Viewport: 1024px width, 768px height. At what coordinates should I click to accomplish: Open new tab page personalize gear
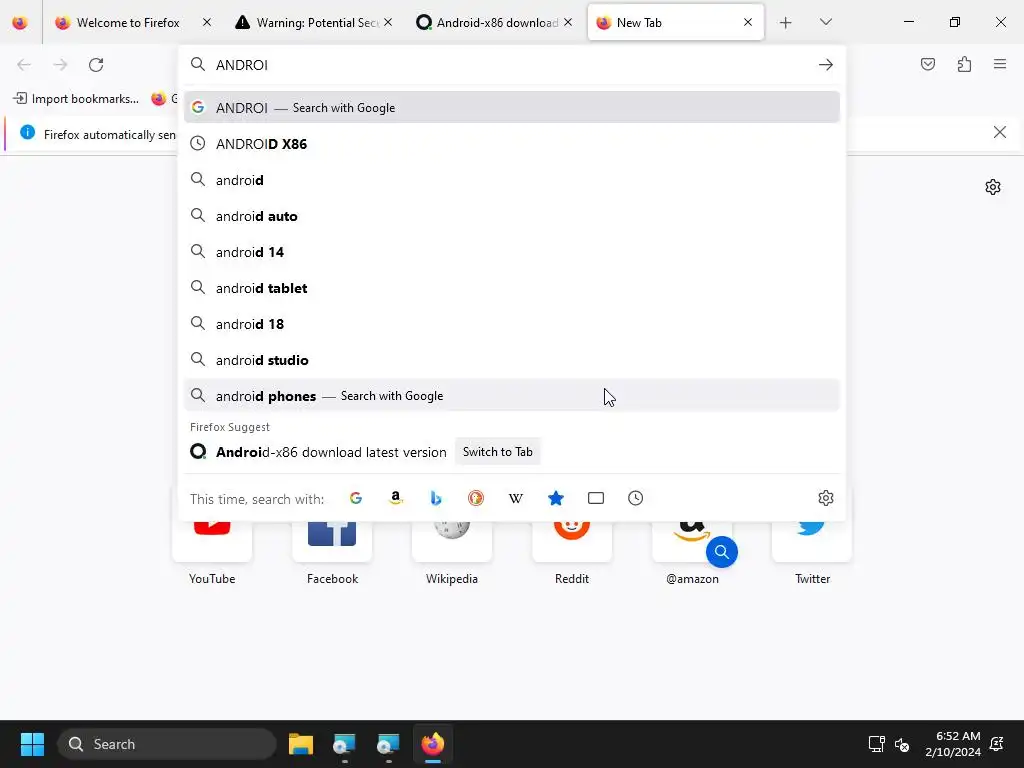pyautogui.click(x=993, y=187)
